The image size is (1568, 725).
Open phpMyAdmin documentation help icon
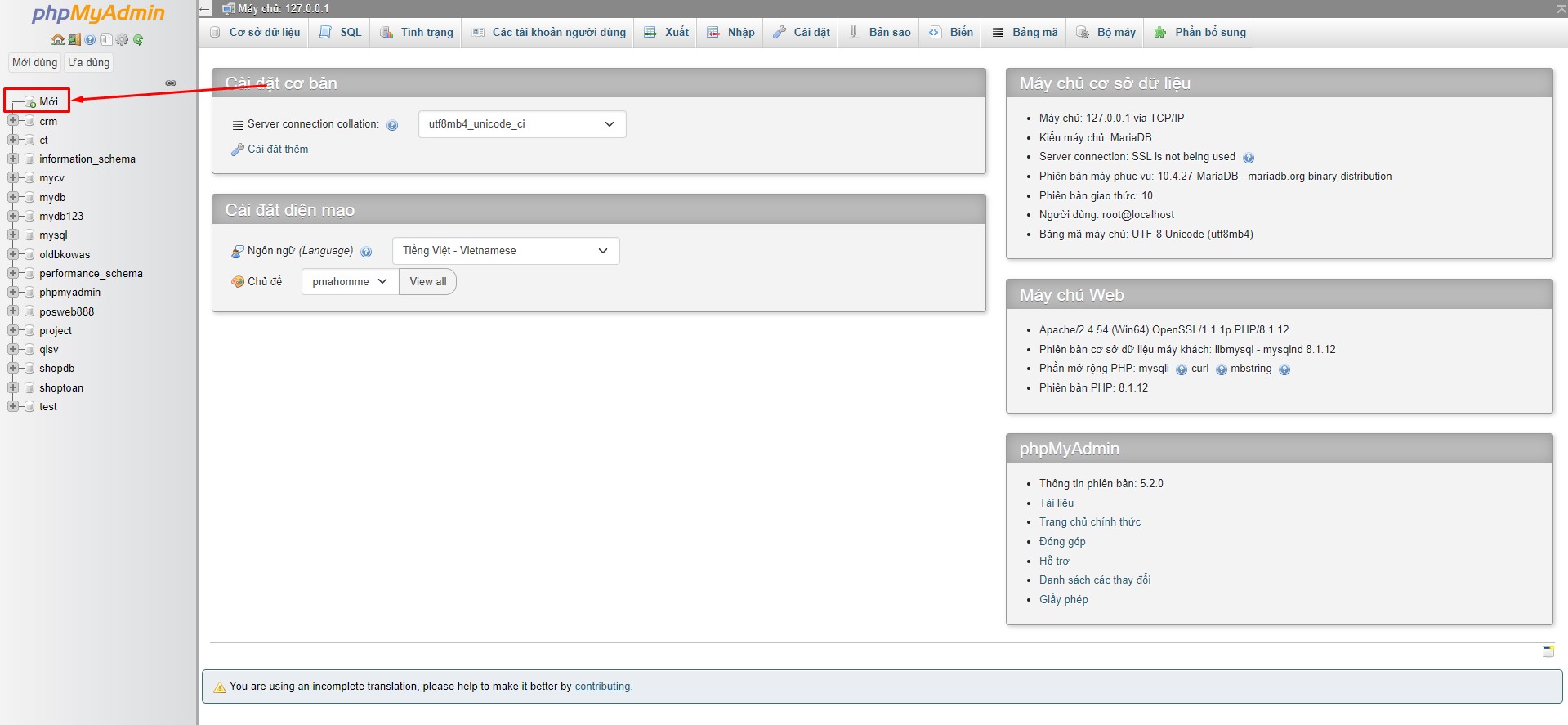pyautogui.click(x=90, y=39)
